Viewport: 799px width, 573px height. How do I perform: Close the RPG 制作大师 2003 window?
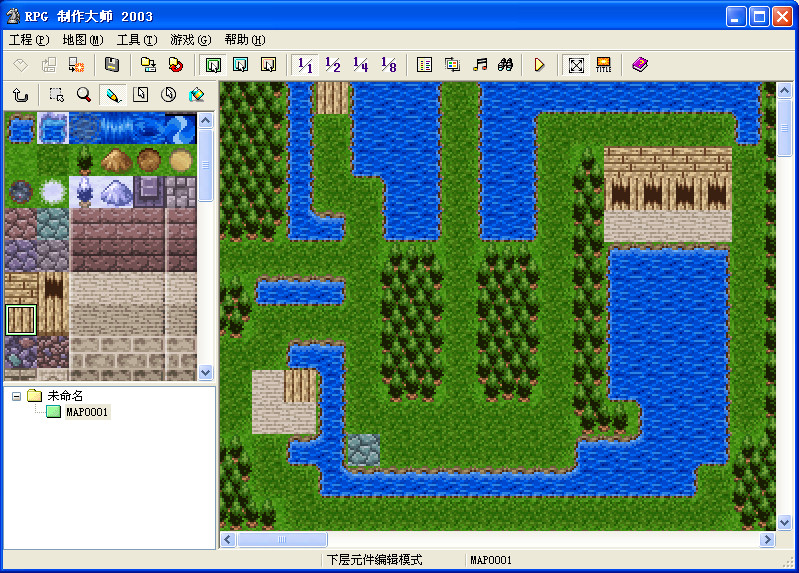point(783,17)
